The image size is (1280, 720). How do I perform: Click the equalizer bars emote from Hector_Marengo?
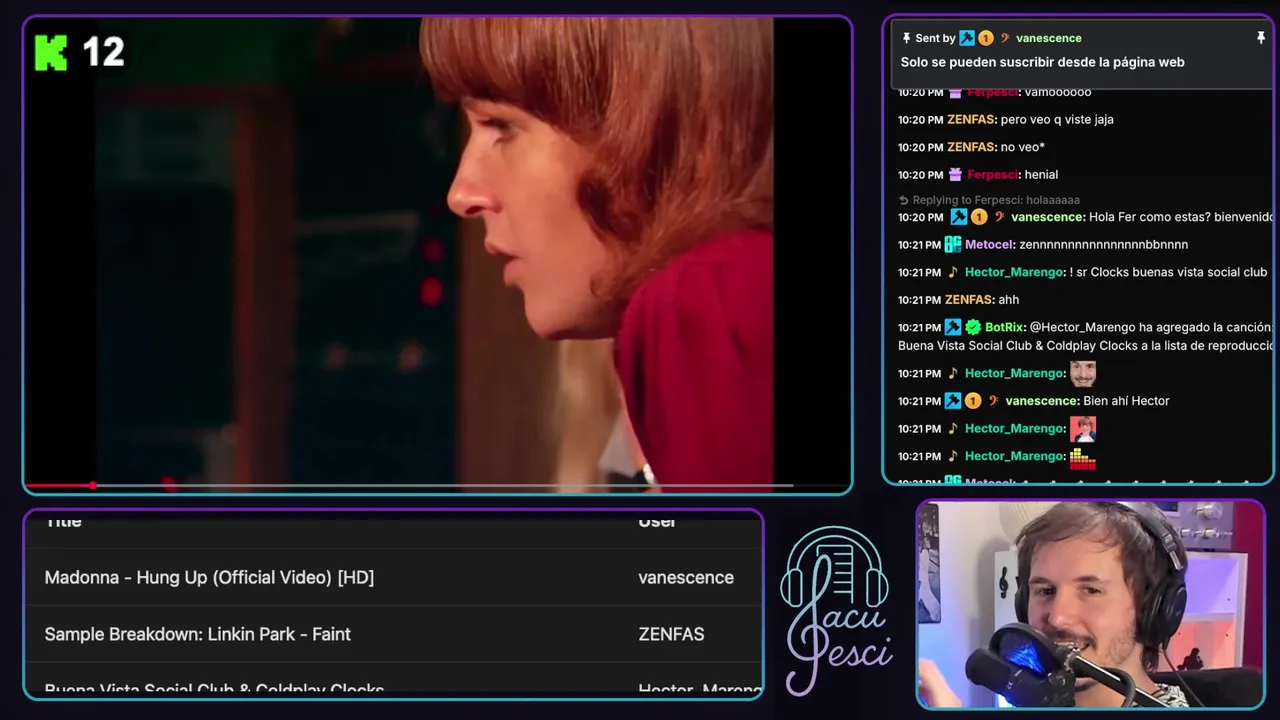click(1083, 457)
